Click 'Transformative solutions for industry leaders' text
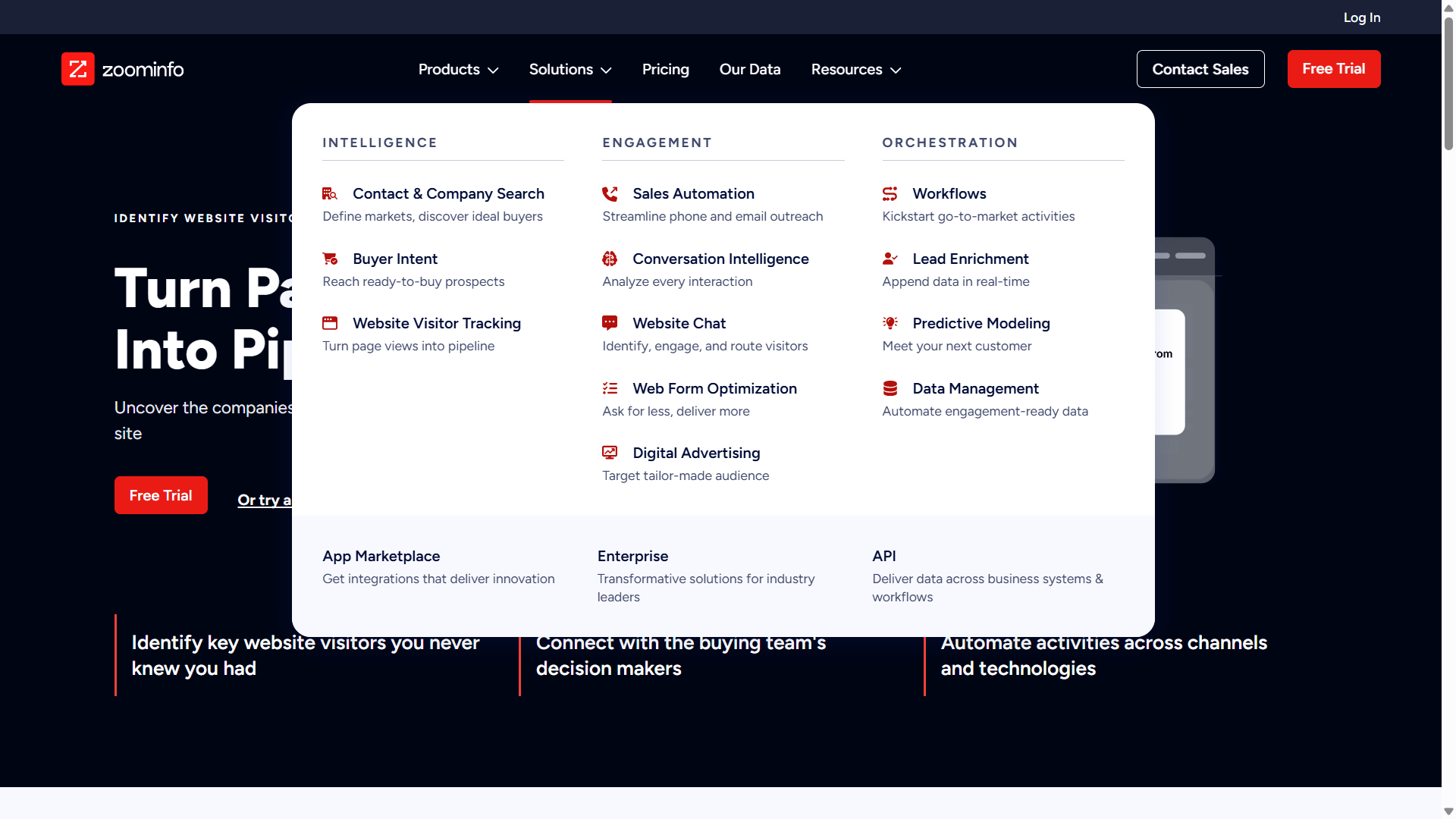The width and height of the screenshot is (1456, 819). click(x=705, y=588)
